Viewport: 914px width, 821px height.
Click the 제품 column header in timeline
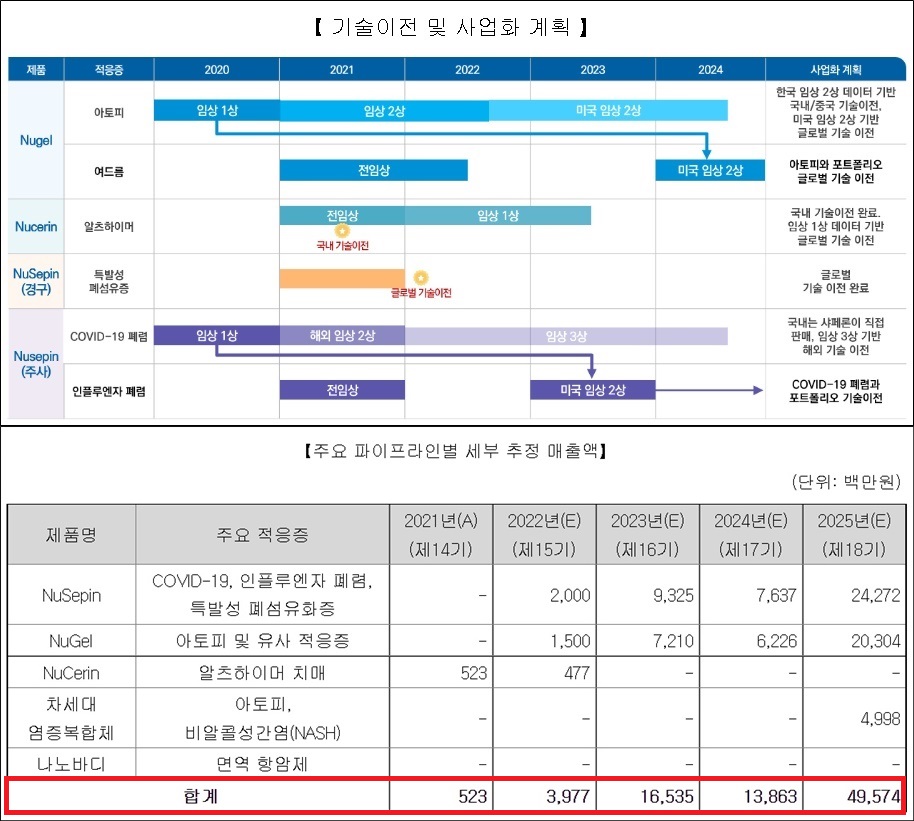[36, 69]
